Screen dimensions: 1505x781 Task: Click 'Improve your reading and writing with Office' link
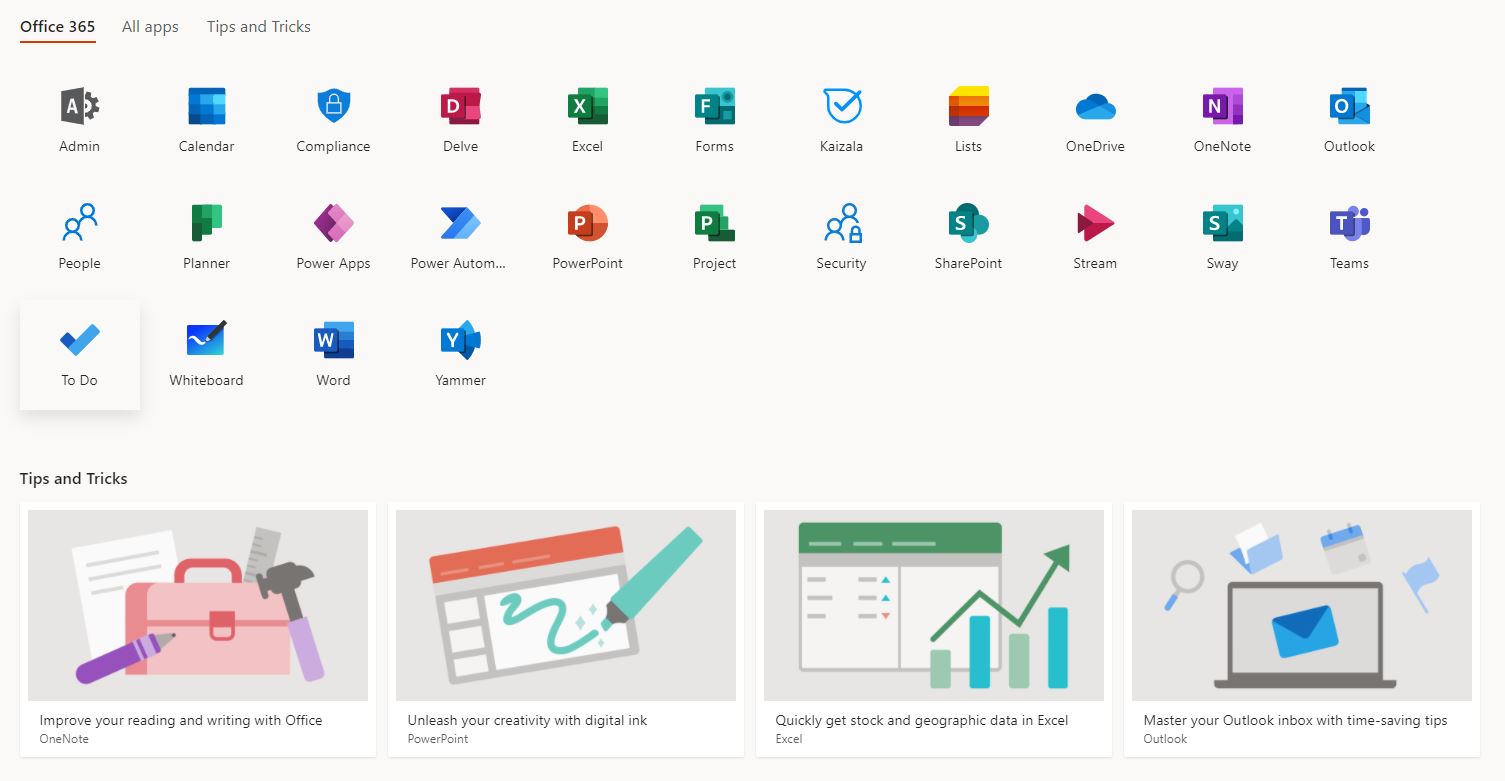tap(181, 720)
